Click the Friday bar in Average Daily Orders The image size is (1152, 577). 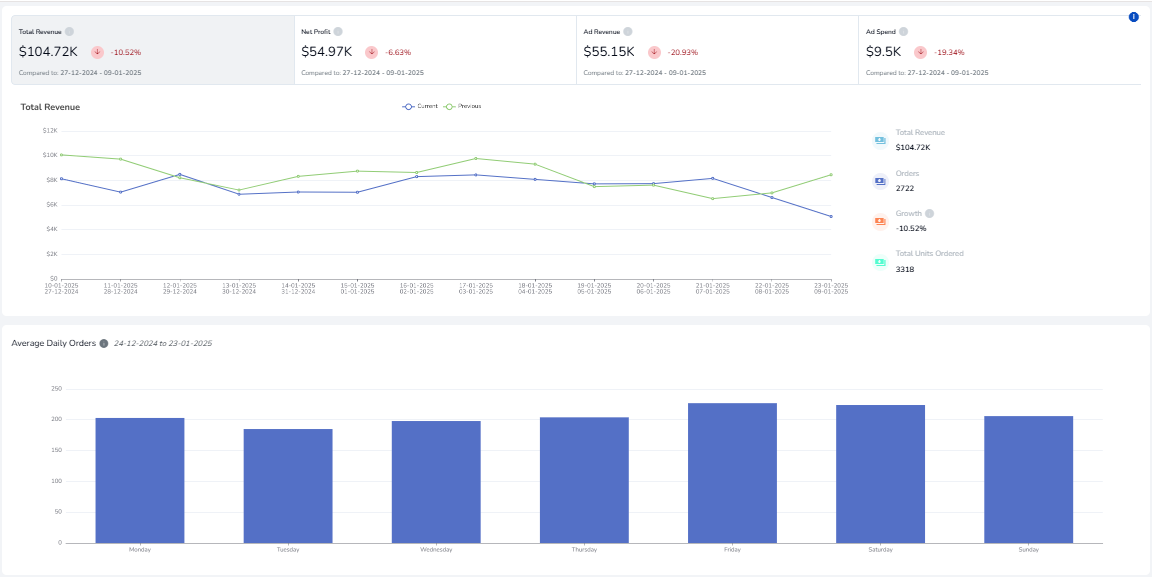pyautogui.click(x=731, y=470)
